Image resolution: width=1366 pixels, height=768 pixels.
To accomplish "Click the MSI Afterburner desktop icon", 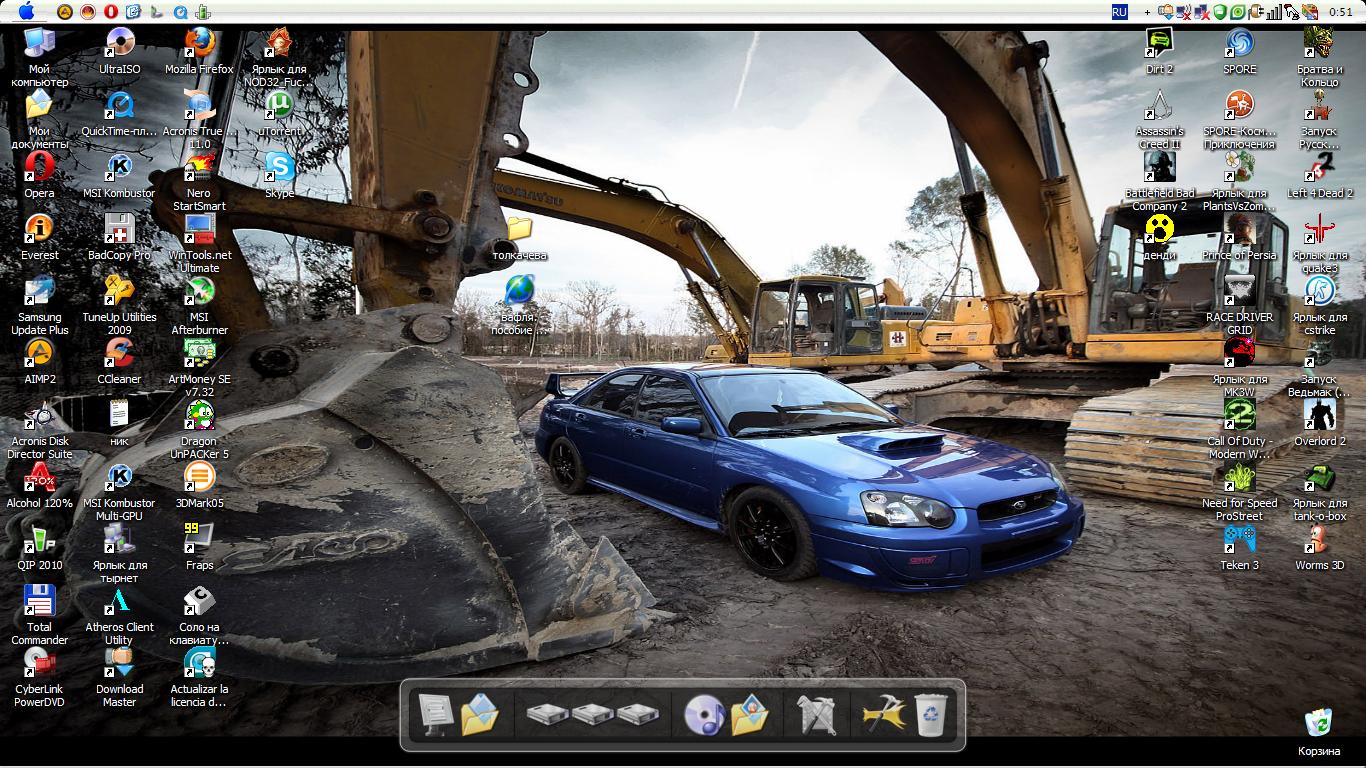I will (x=199, y=293).
